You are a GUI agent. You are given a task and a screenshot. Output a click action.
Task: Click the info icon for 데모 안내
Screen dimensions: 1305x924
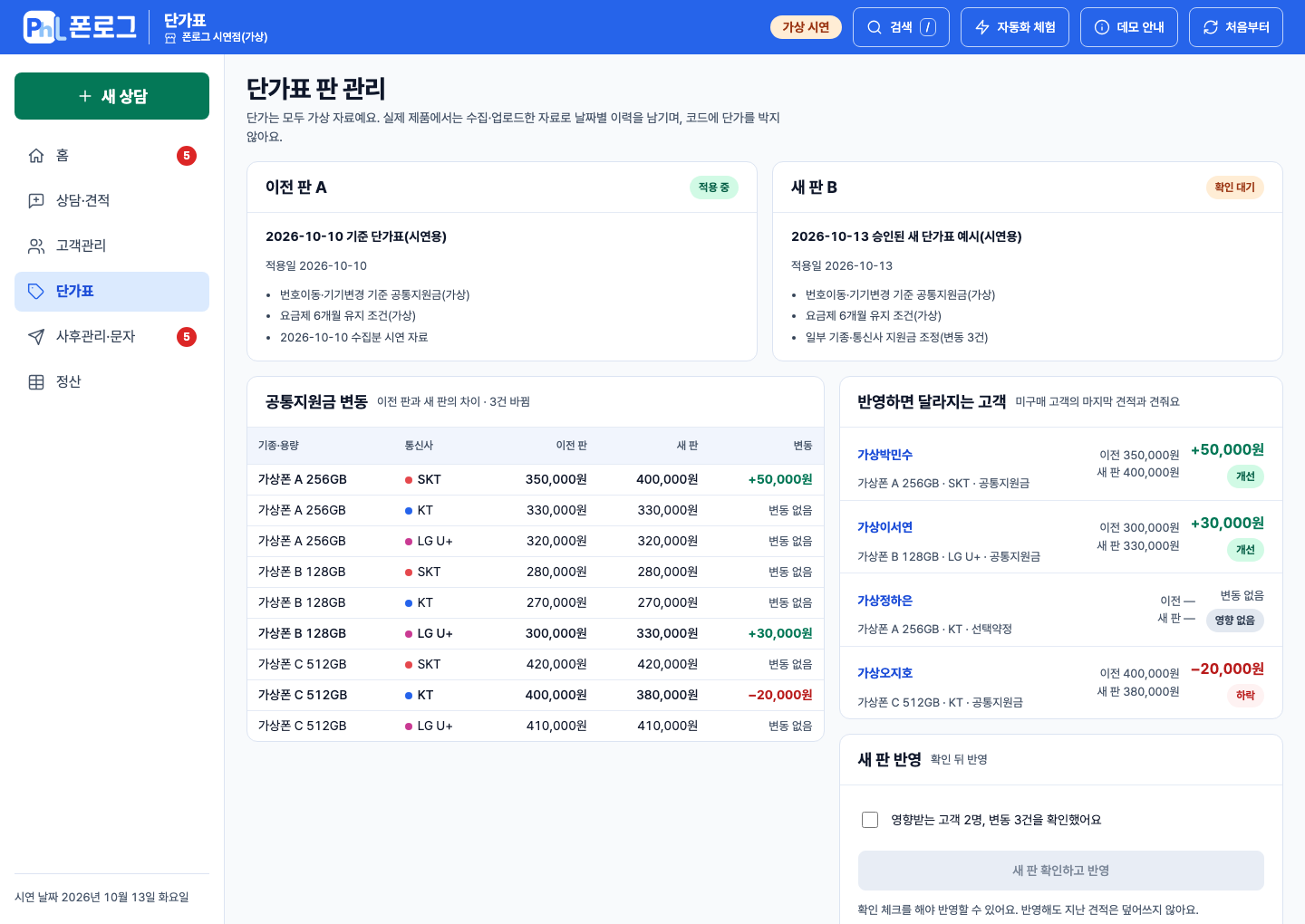[x=1102, y=27]
